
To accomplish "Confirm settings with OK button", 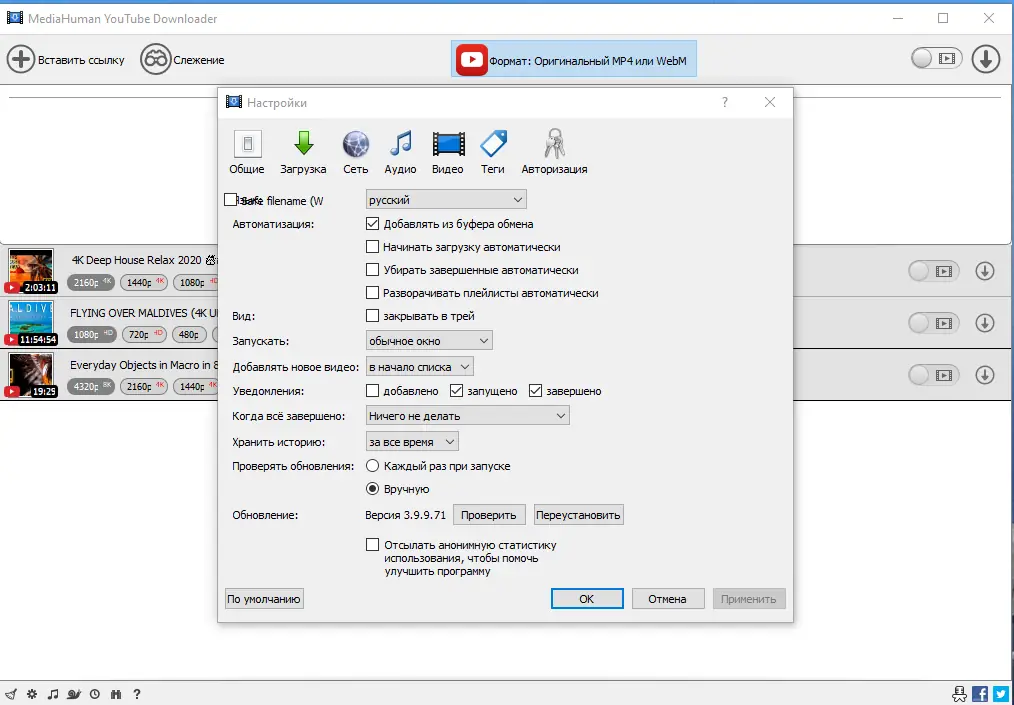I will pos(587,599).
